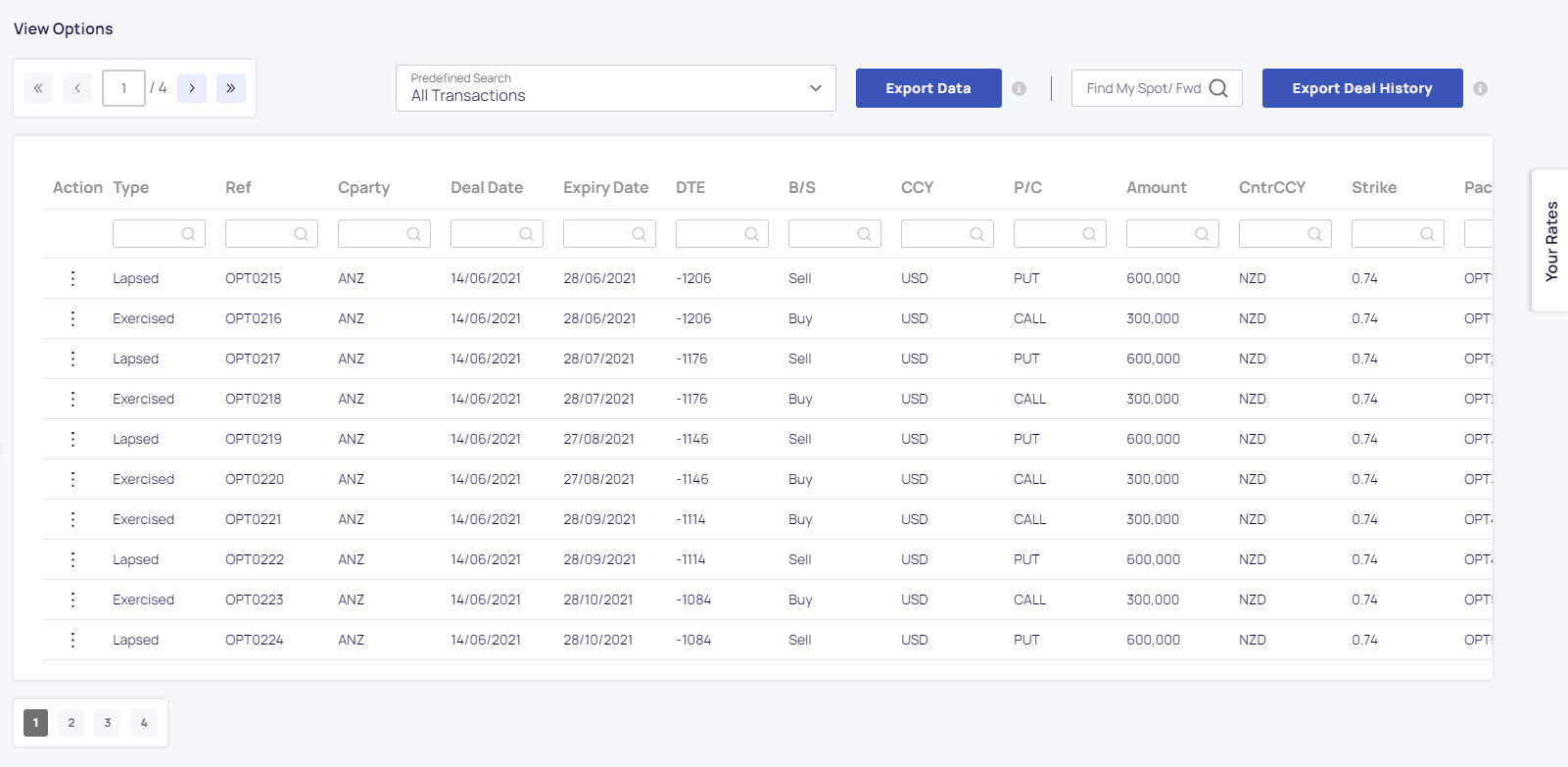
Task: Click the Amount column header
Action: coord(1157,188)
